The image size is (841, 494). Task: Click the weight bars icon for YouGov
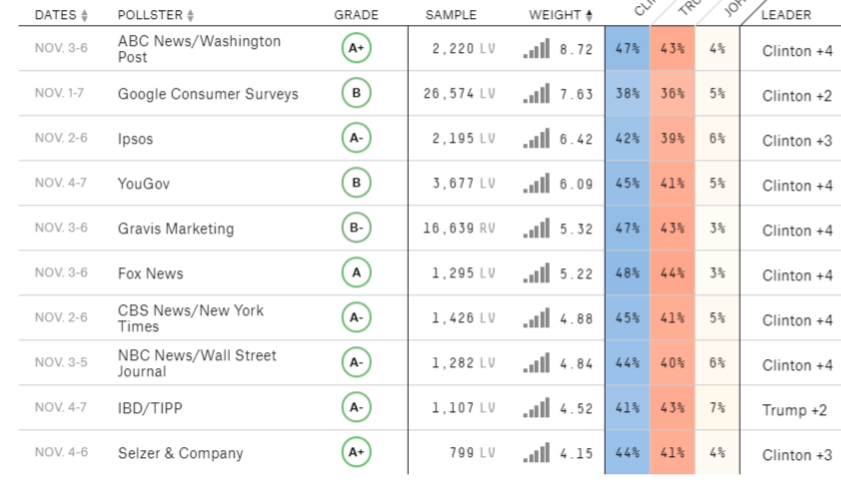[x=537, y=184]
